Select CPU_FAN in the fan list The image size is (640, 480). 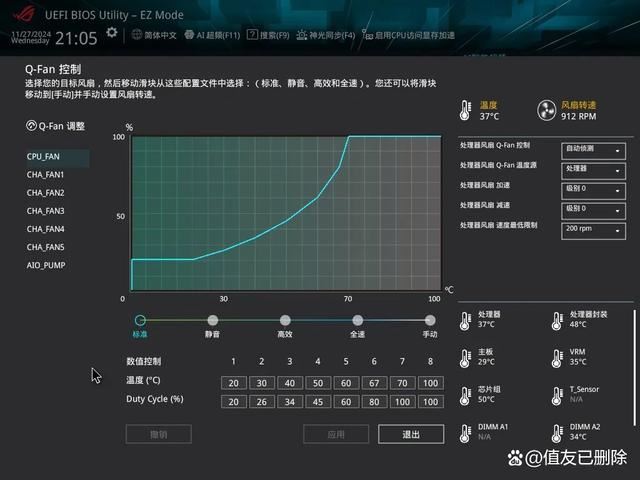(x=57, y=157)
